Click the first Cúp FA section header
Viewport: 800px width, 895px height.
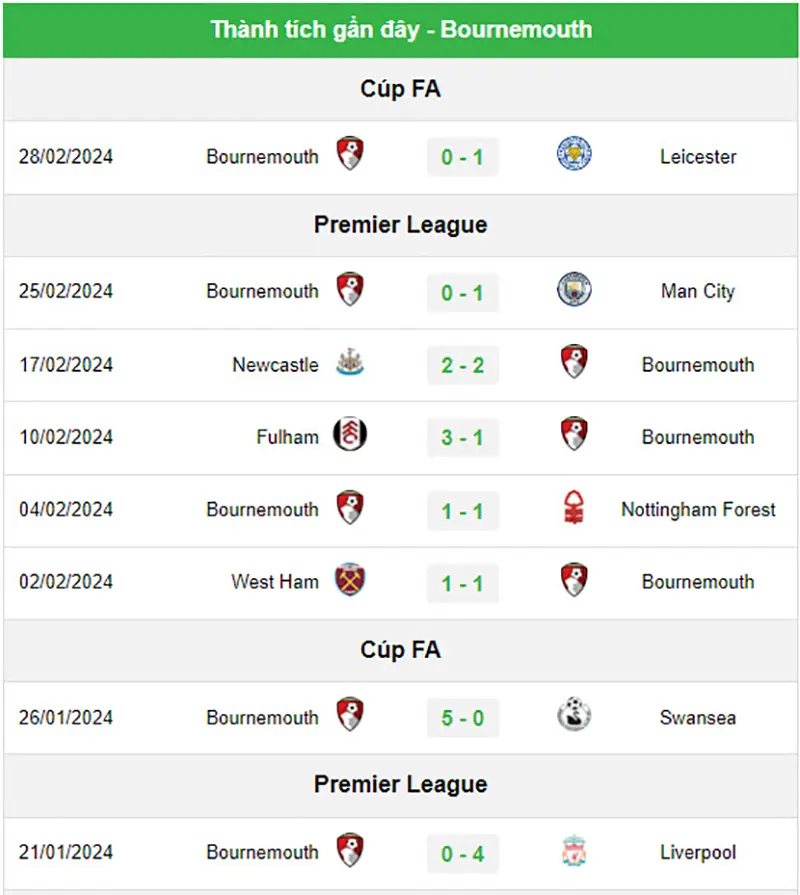401,89
